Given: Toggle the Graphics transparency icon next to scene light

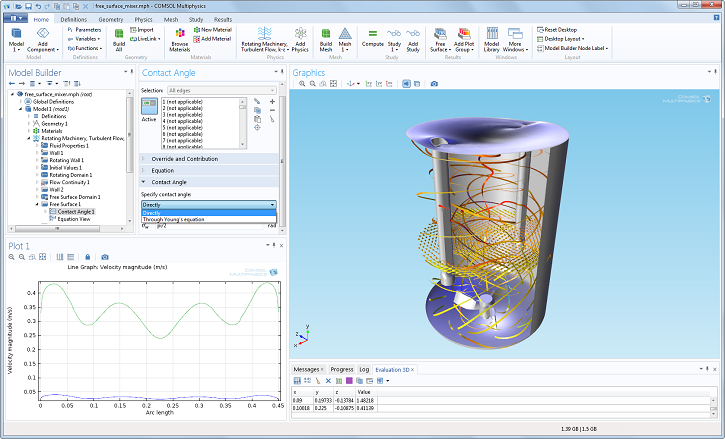Looking at the screenshot, I should click(417, 84).
